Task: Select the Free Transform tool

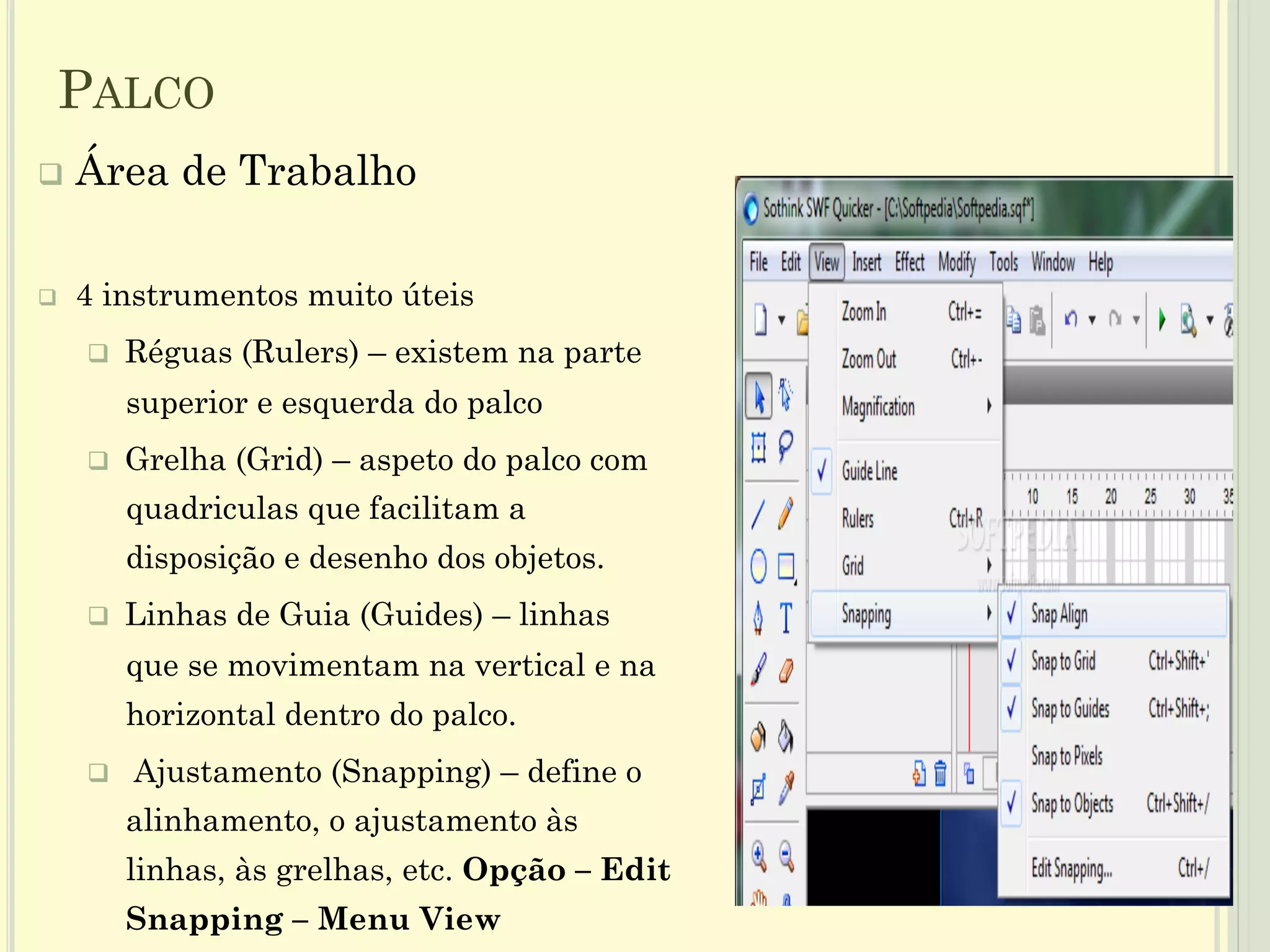Action: click(x=759, y=447)
